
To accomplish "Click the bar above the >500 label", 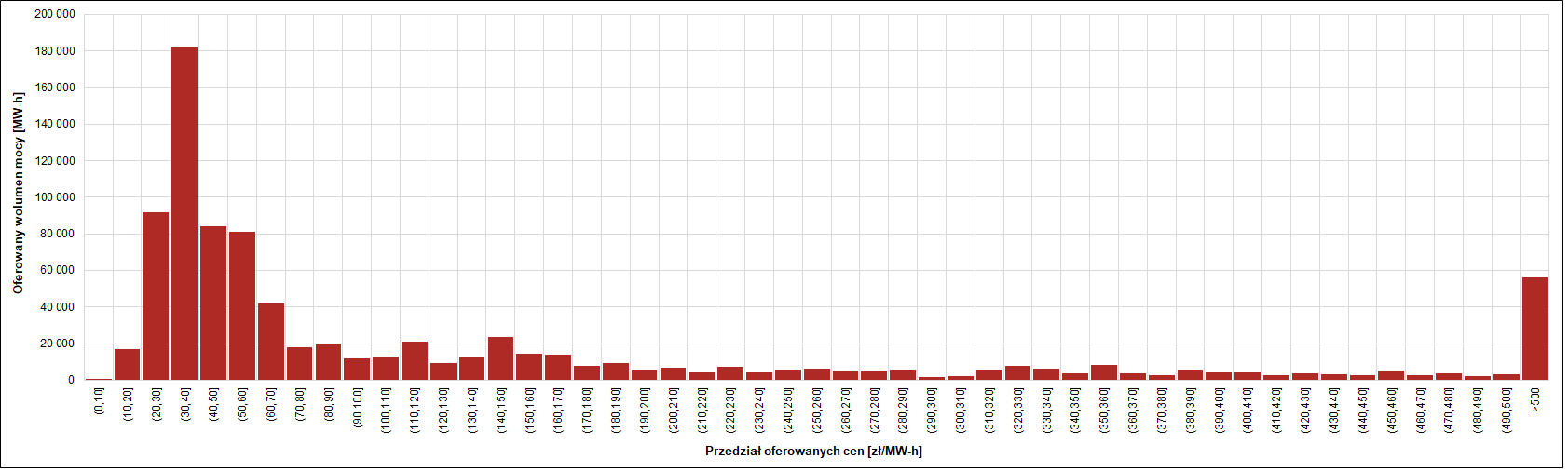I will [x=1534, y=329].
